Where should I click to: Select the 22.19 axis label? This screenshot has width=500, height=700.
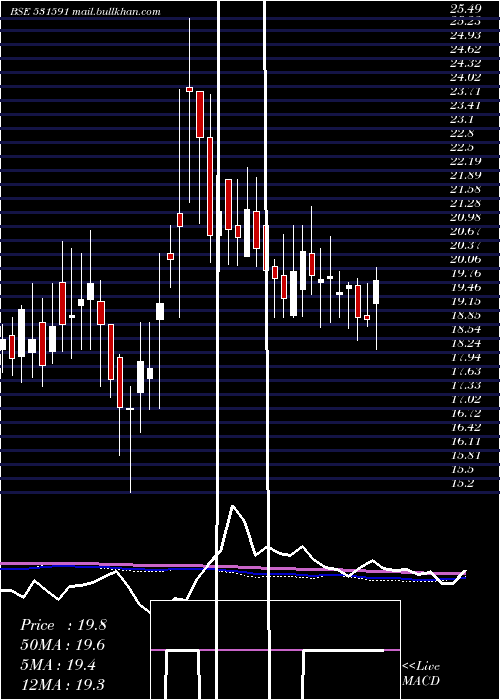point(466,161)
